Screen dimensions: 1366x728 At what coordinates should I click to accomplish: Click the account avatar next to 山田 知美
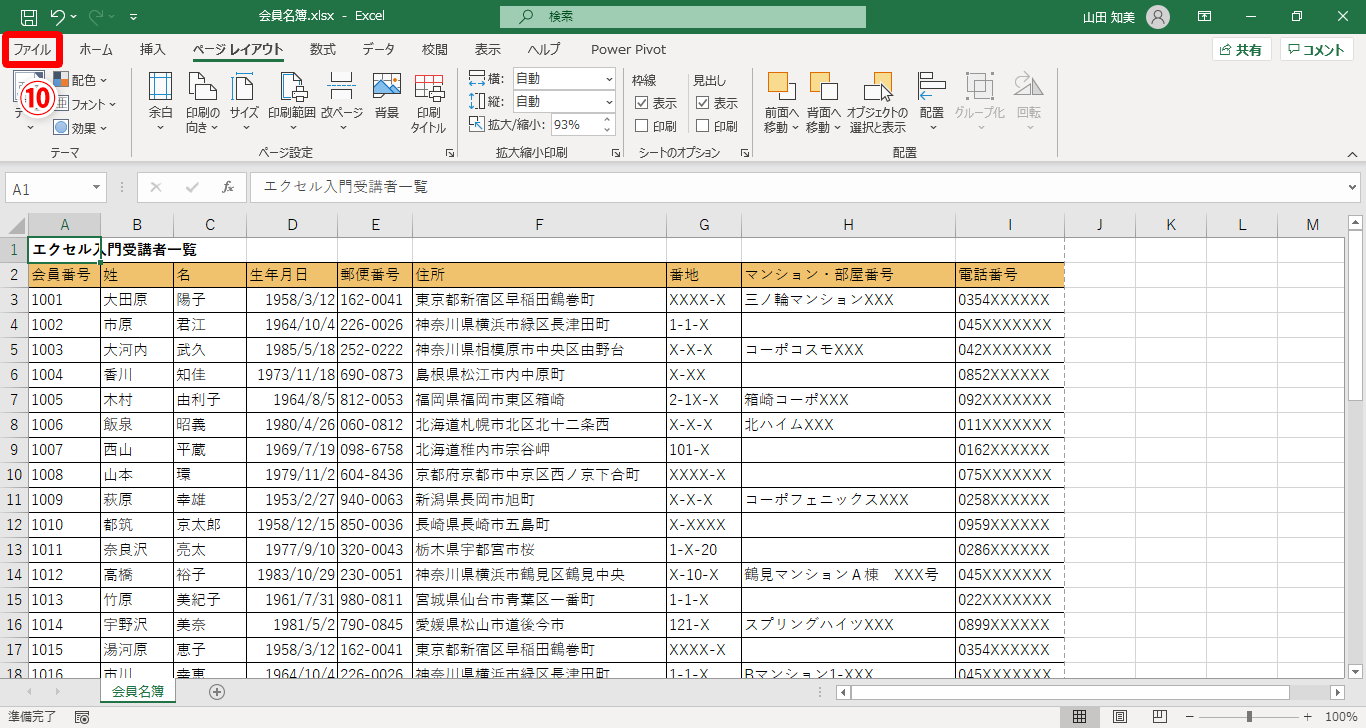click(x=1158, y=17)
